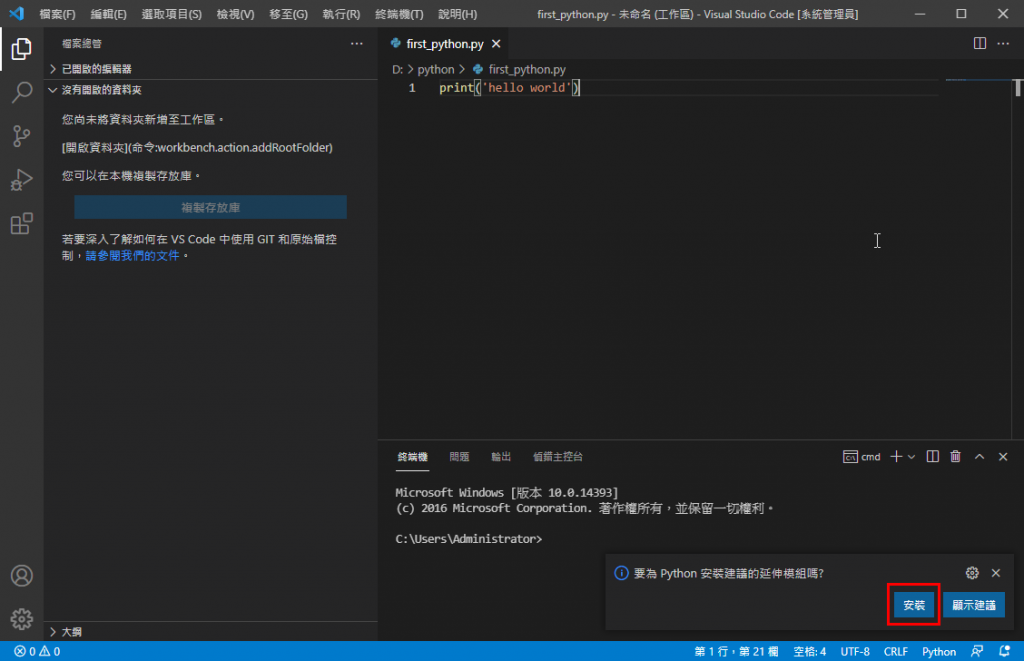Switch to the Problems panel tab
Viewport: 1024px width, 661px height.
459,457
